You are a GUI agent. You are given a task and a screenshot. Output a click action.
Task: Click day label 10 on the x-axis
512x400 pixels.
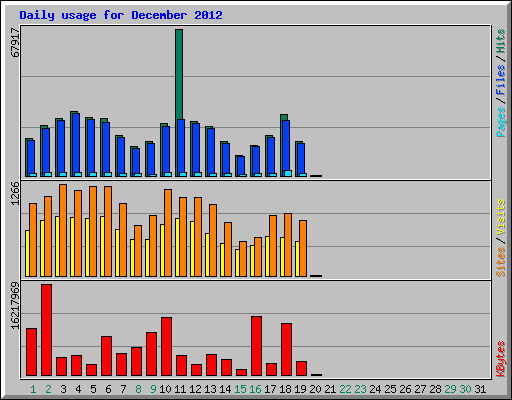(165, 389)
